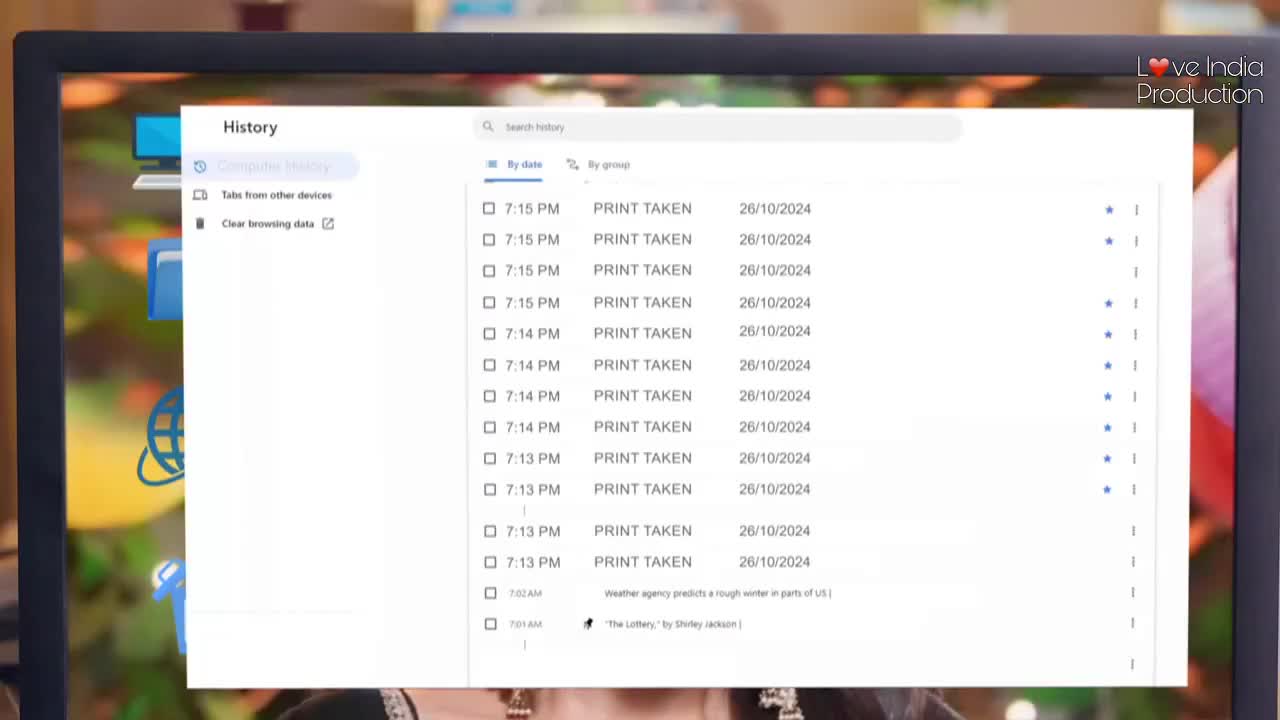Click the magnifier icon in the history search bar

(x=488, y=127)
